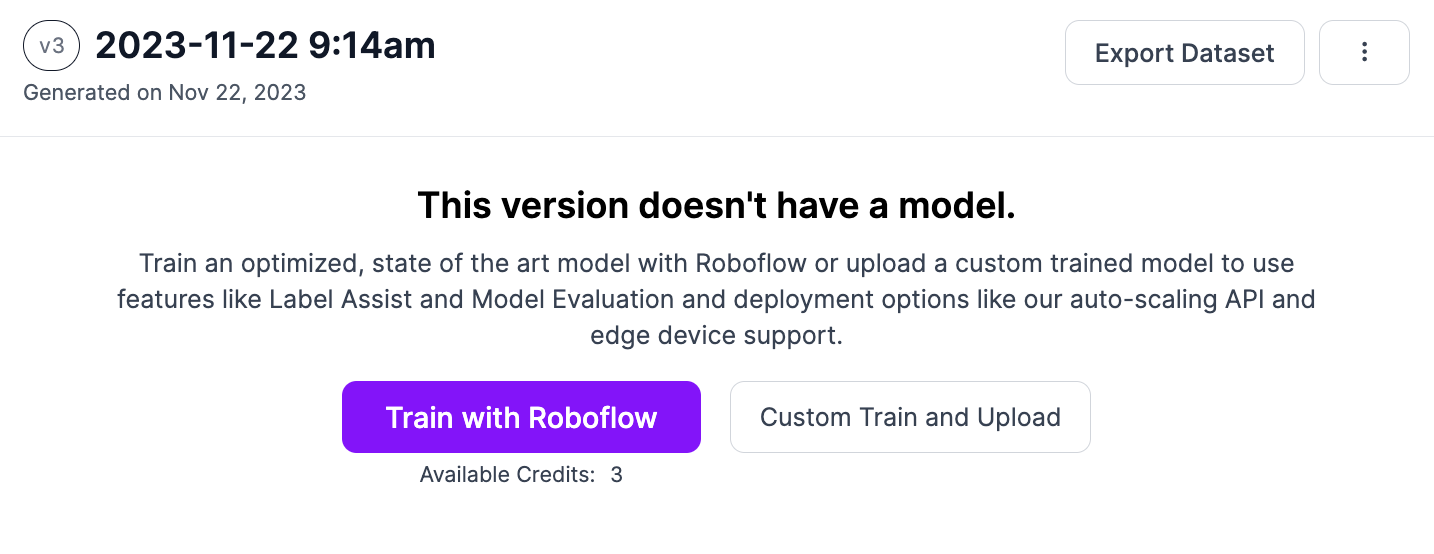The height and width of the screenshot is (554, 1434).
Task: Click the v3 version badge
Action: [51, 48]
